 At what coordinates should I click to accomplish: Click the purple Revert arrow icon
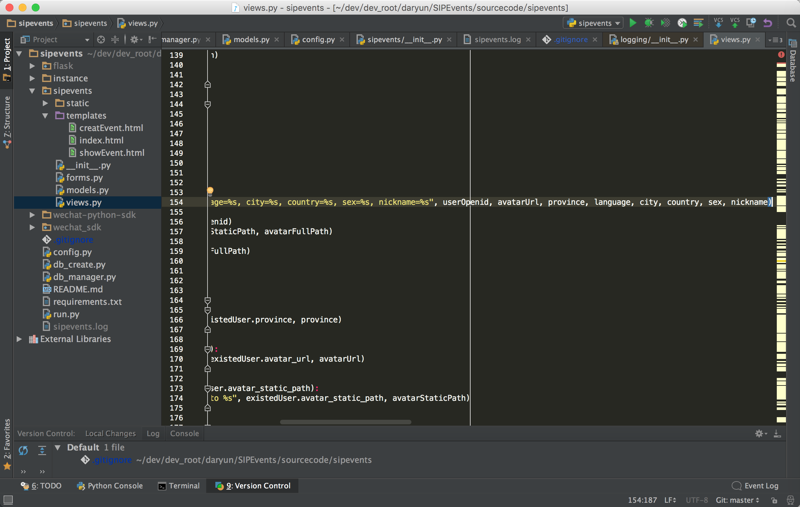tap(767, 22)
